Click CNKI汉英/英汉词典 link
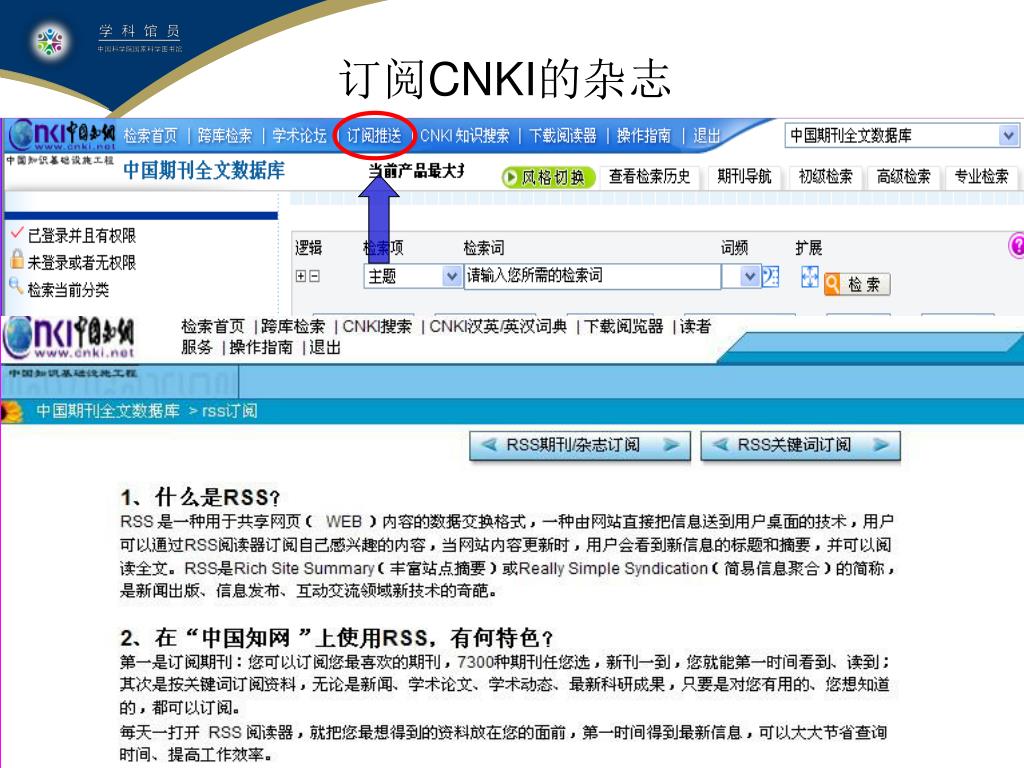The image size is (1024, 768). (498, 327)
